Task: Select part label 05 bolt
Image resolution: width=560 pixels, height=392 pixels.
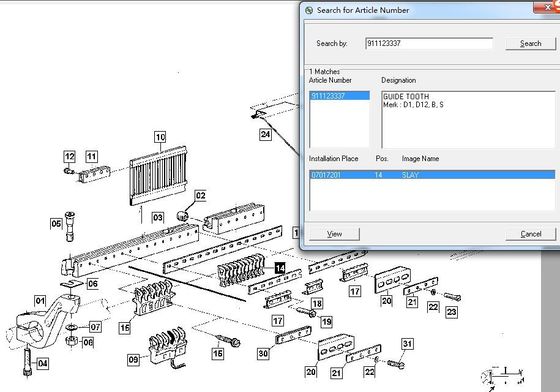Action: coord(56,224)
